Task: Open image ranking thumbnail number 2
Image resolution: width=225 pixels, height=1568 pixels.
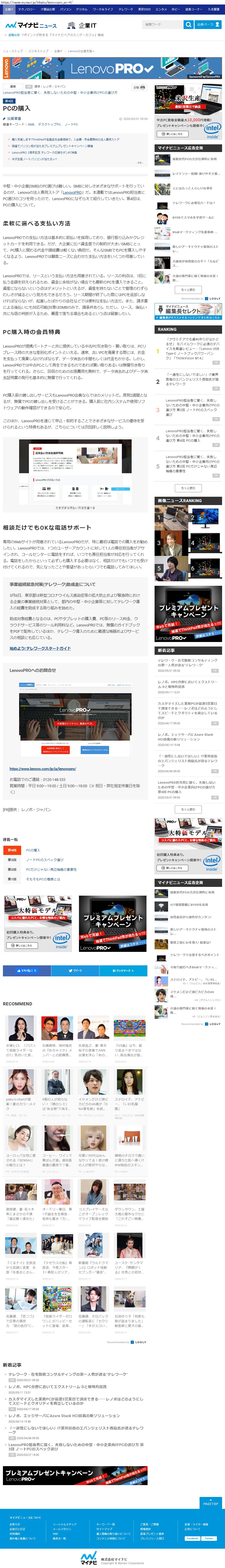Action: [205, 517]
